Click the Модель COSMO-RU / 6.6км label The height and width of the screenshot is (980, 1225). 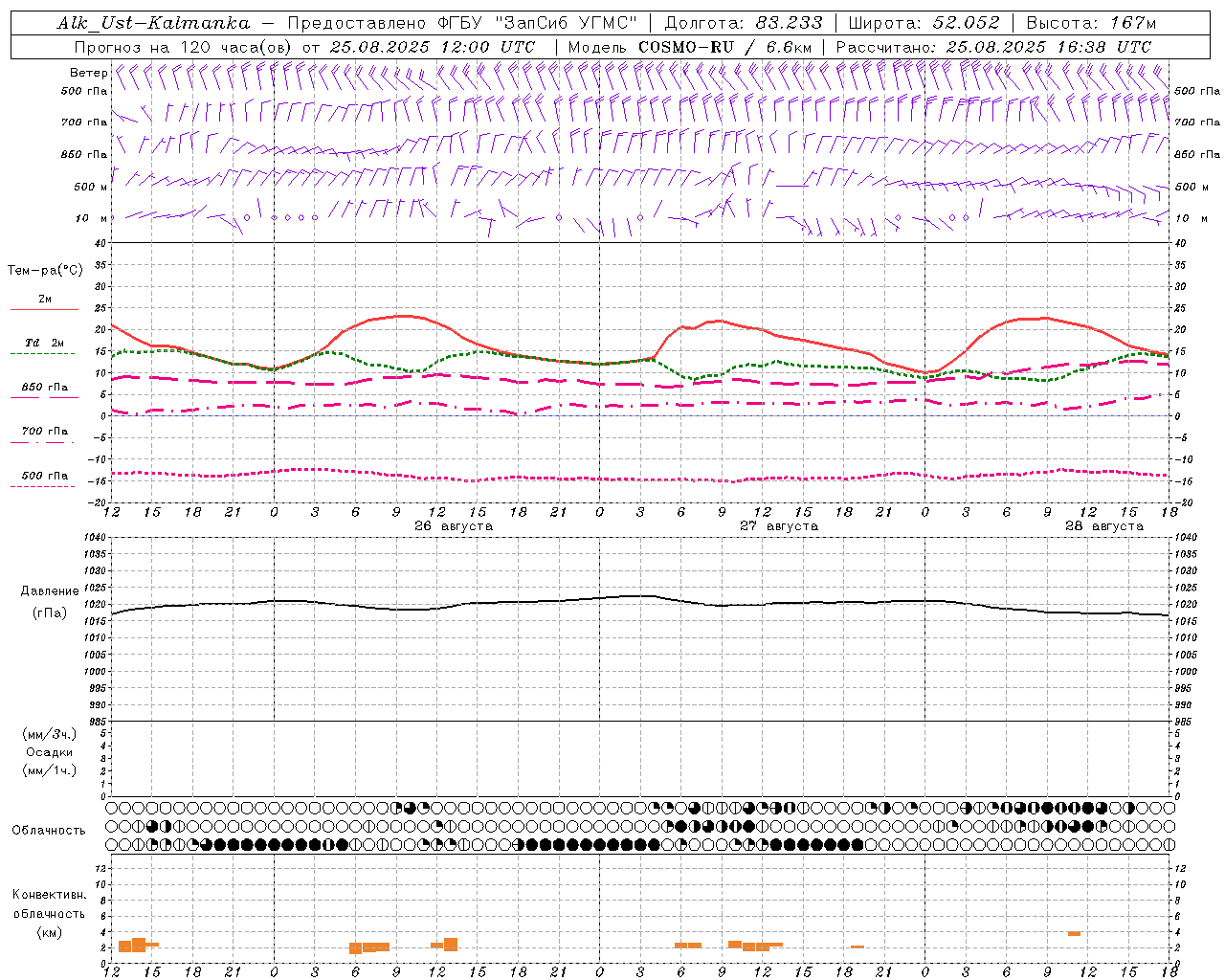coord(690,47)
